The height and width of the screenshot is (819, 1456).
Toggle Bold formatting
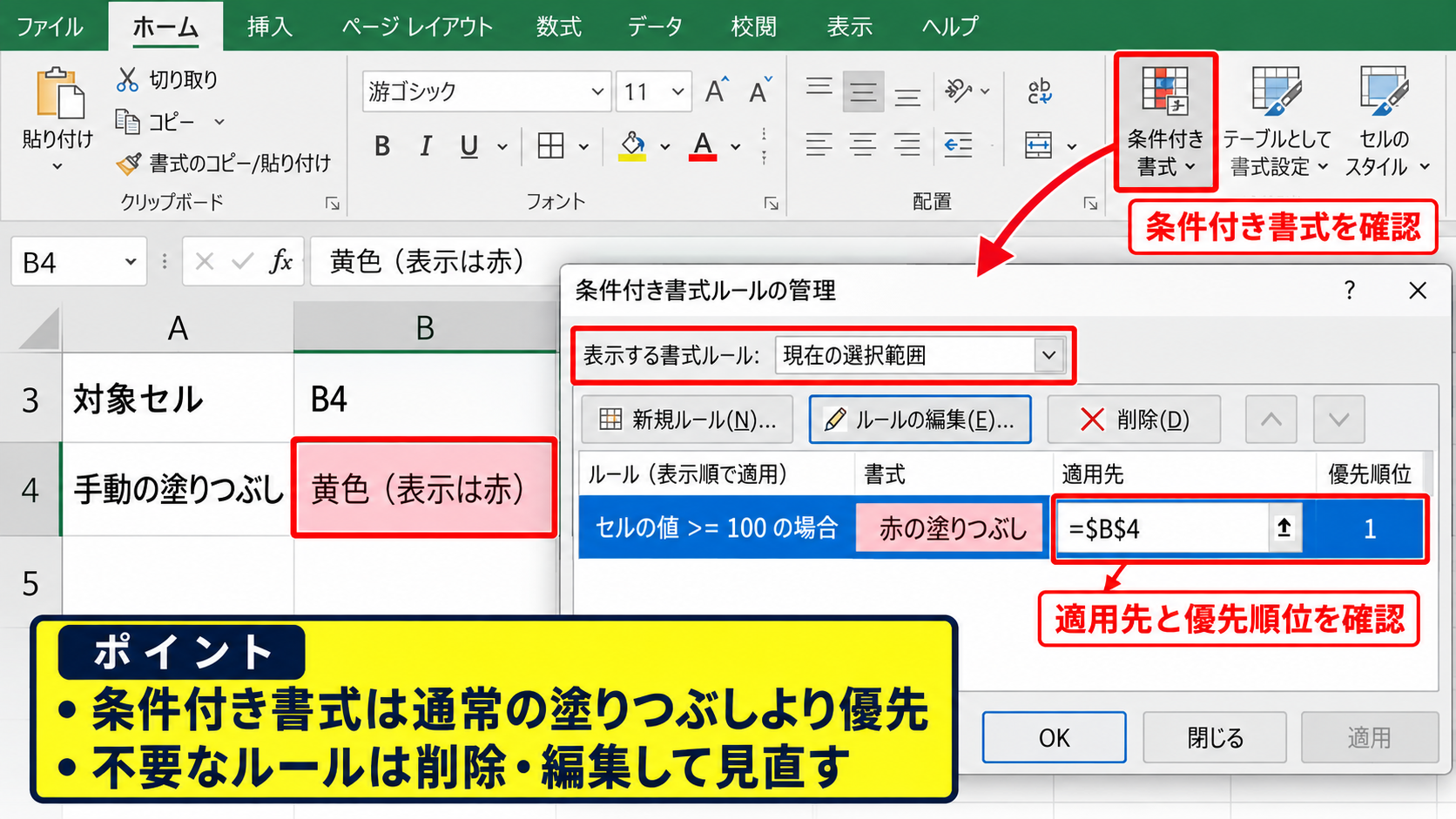[381, 146]
